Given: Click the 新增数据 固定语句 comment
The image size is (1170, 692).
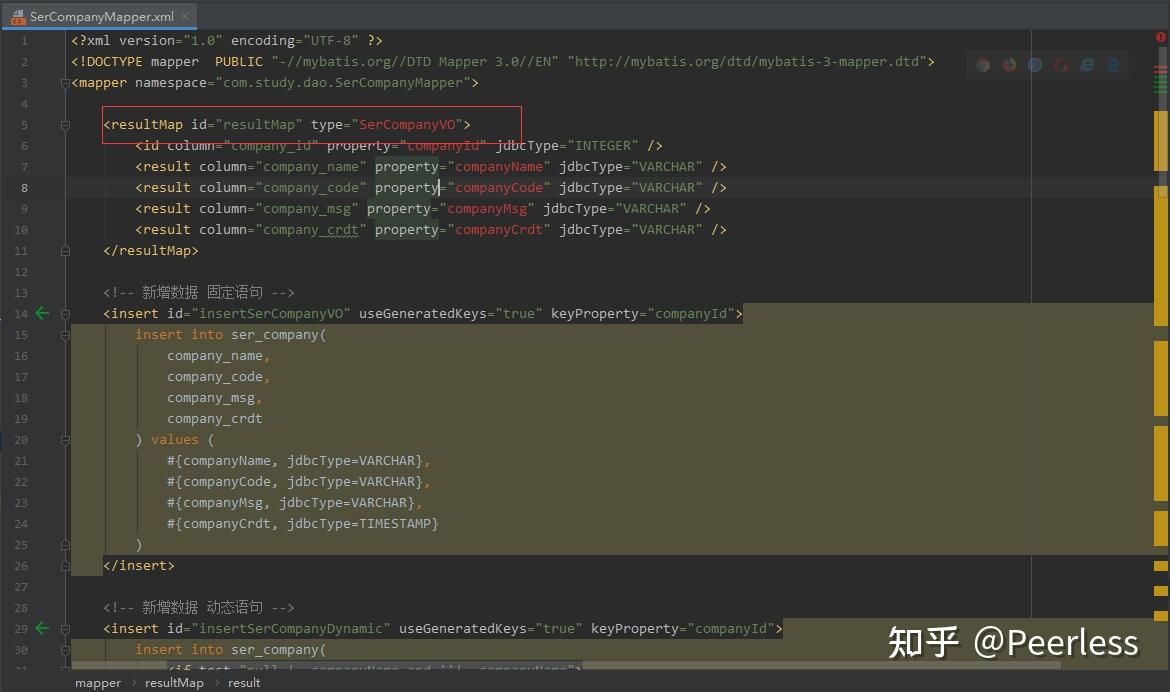Looking at the screenshot, I should pyautogui.click(x=198, y=292).
